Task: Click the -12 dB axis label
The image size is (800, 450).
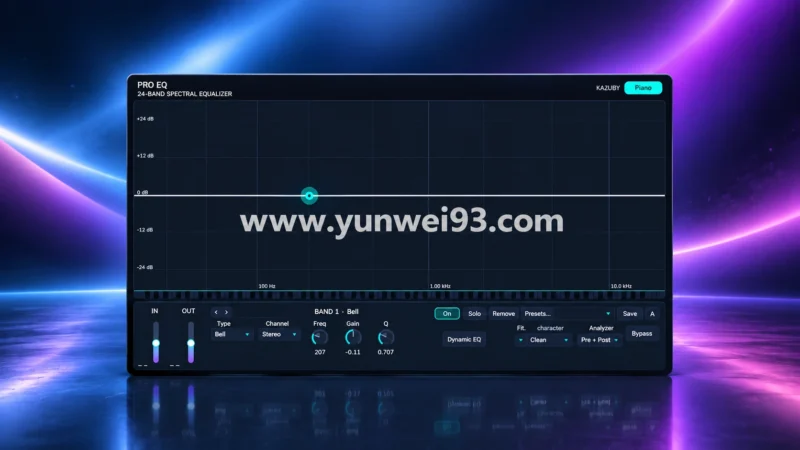Action: [145, 230]
